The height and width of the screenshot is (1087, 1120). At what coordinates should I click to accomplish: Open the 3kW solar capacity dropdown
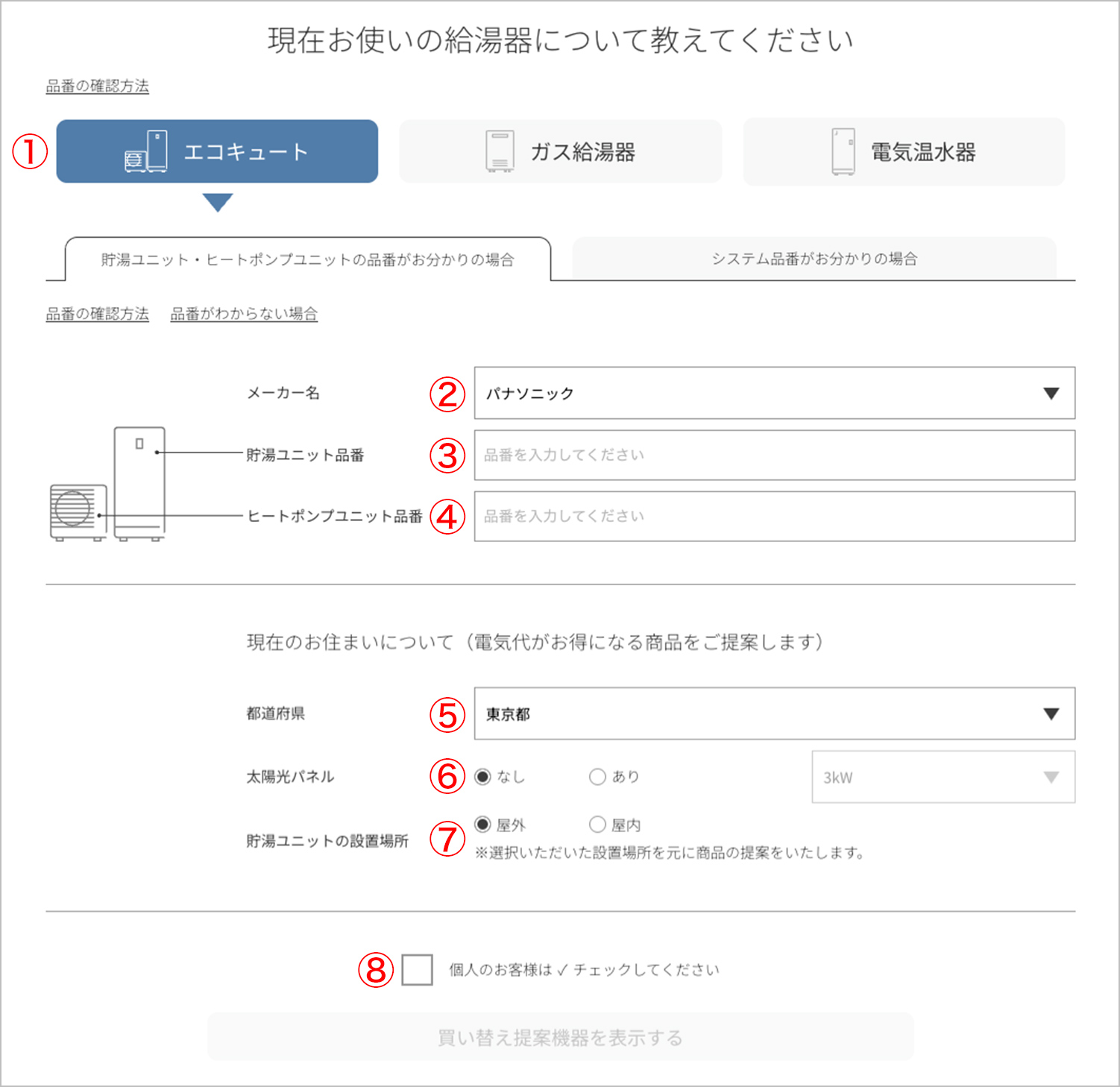coord(943,777)
